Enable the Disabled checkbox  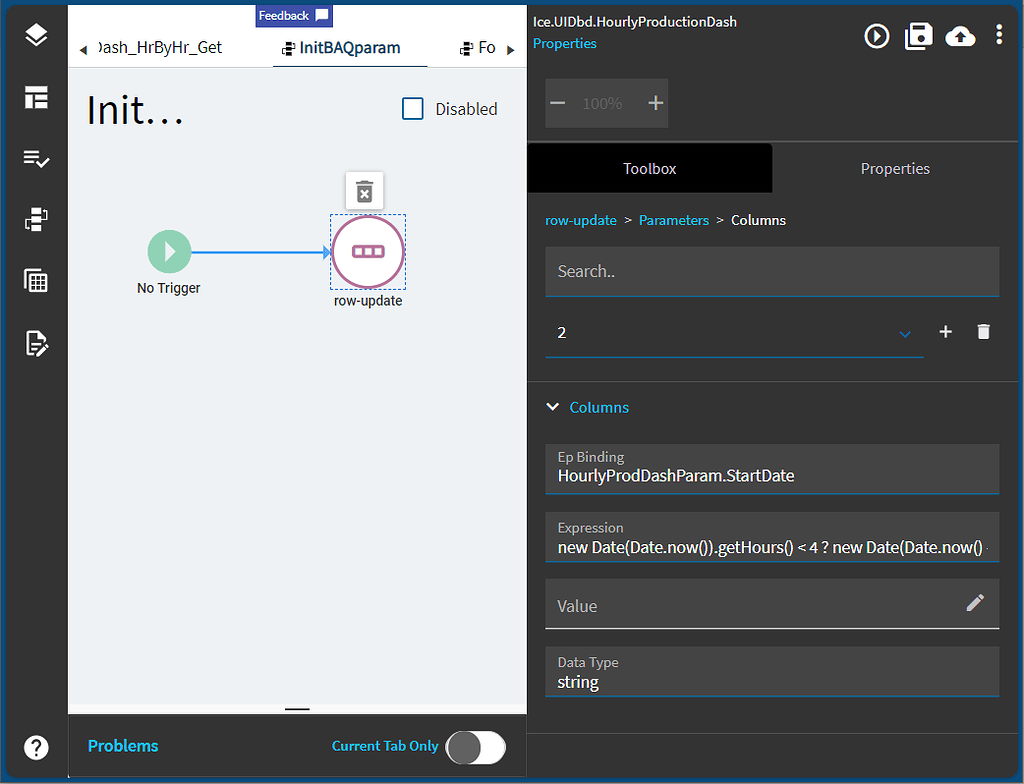[413, 109]
